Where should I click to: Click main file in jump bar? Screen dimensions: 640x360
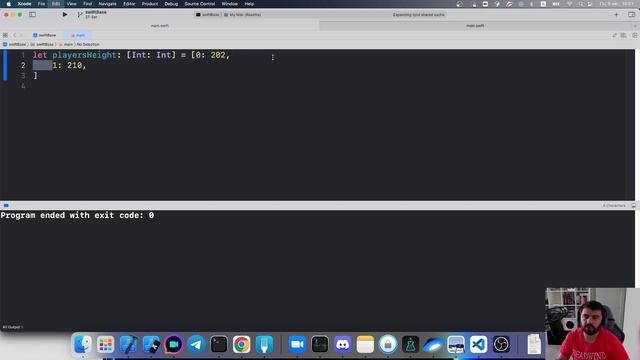(x=66, y=44)
